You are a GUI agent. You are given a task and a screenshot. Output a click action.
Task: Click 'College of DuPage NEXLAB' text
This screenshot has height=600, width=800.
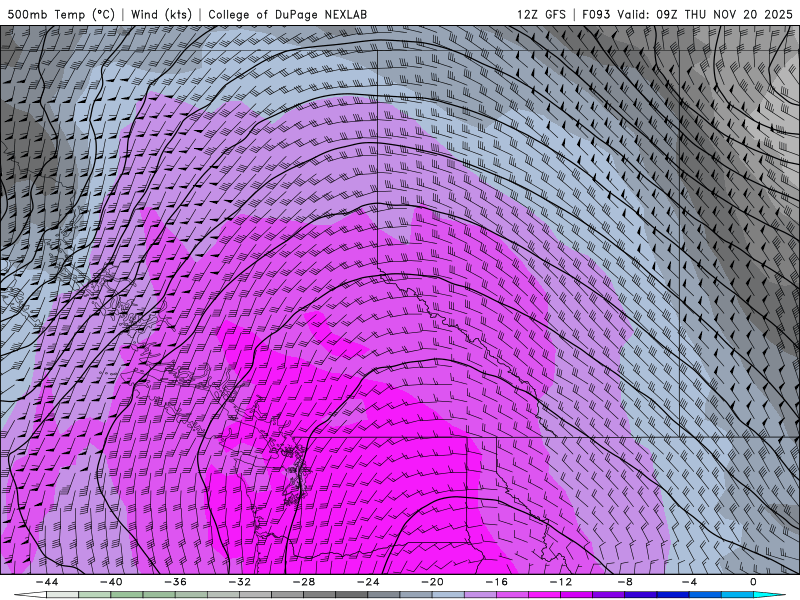click(x=287, y=14)
